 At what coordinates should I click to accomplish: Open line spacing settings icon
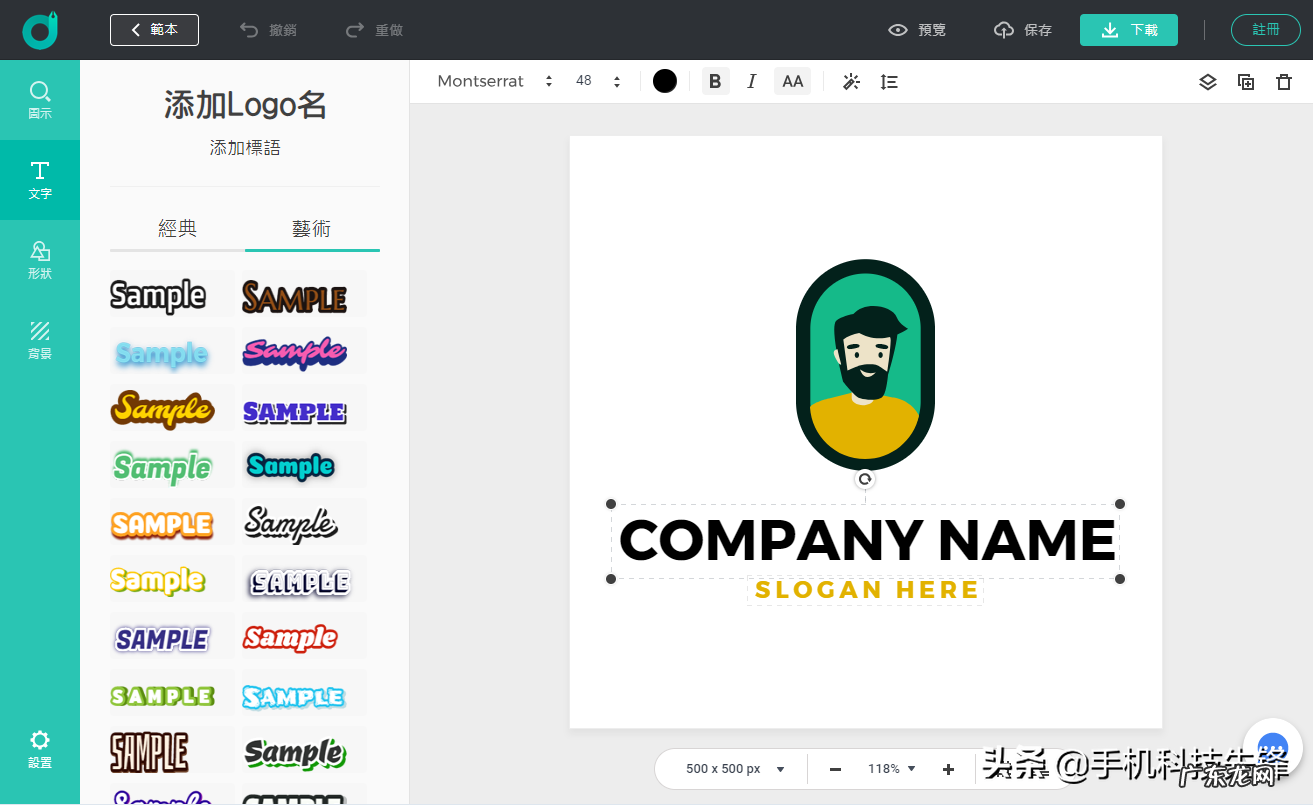coord(889,82)
